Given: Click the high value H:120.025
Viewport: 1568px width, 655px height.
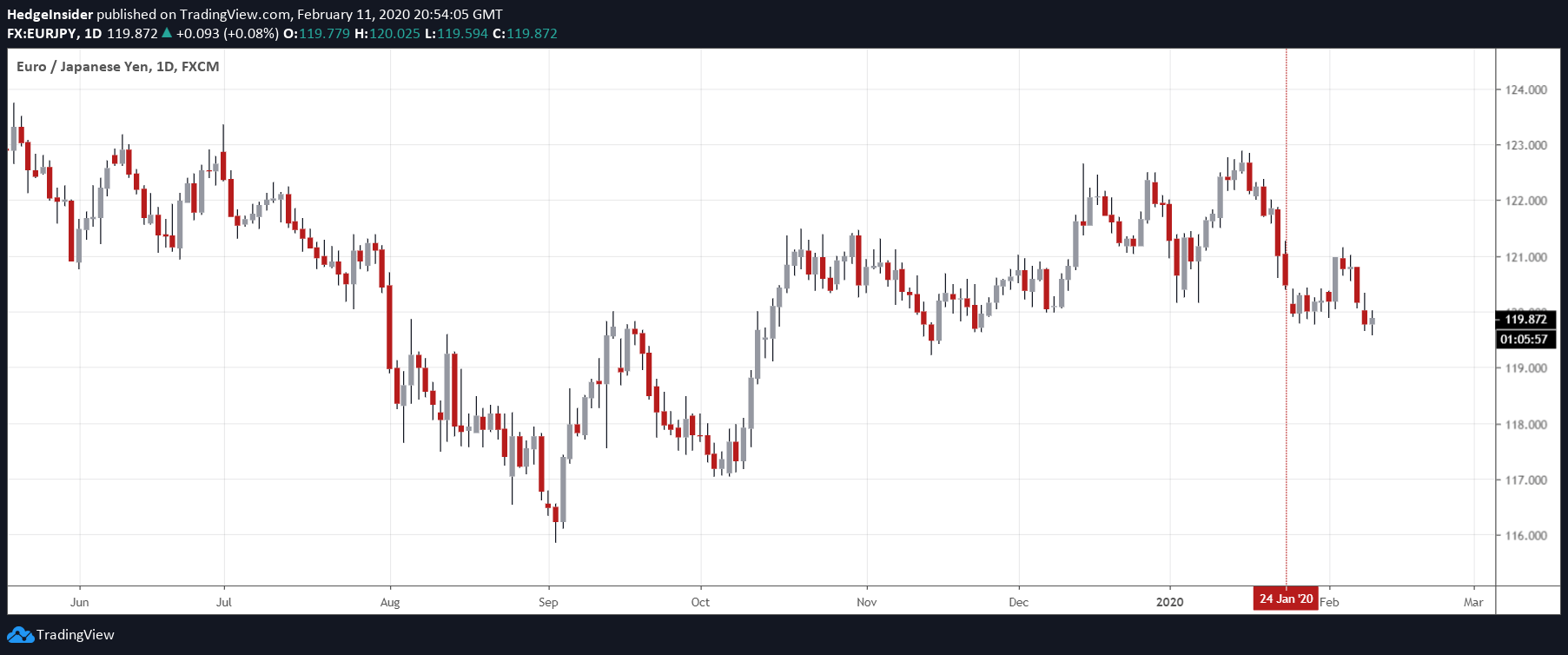Looking at the screenshot, I should tap(387, 34).
